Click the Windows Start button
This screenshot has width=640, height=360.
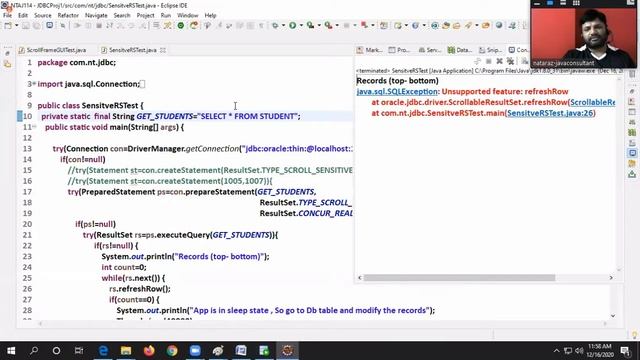[x=11, y=351]
